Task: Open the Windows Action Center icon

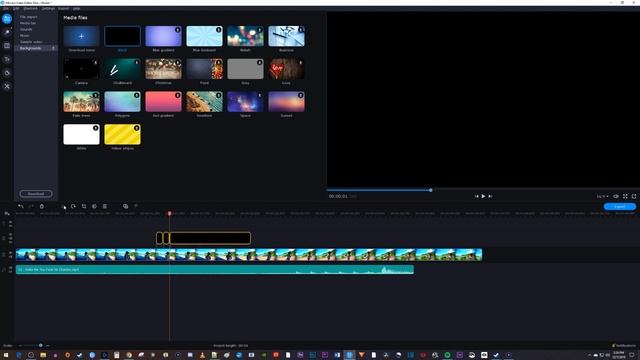Action: (x=632, y=355)
